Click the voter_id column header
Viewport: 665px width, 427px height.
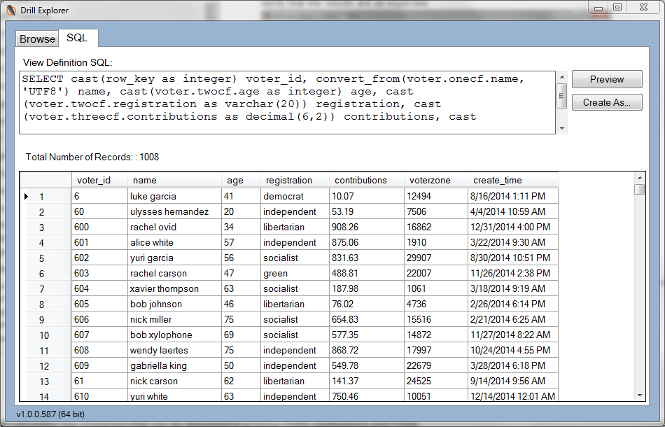pyautogui.click(x=98, y=180)
